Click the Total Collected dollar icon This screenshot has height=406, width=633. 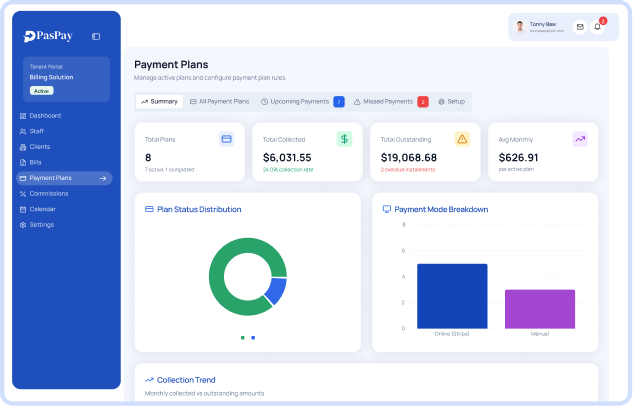pyautogui.click(x=344, y=139)
